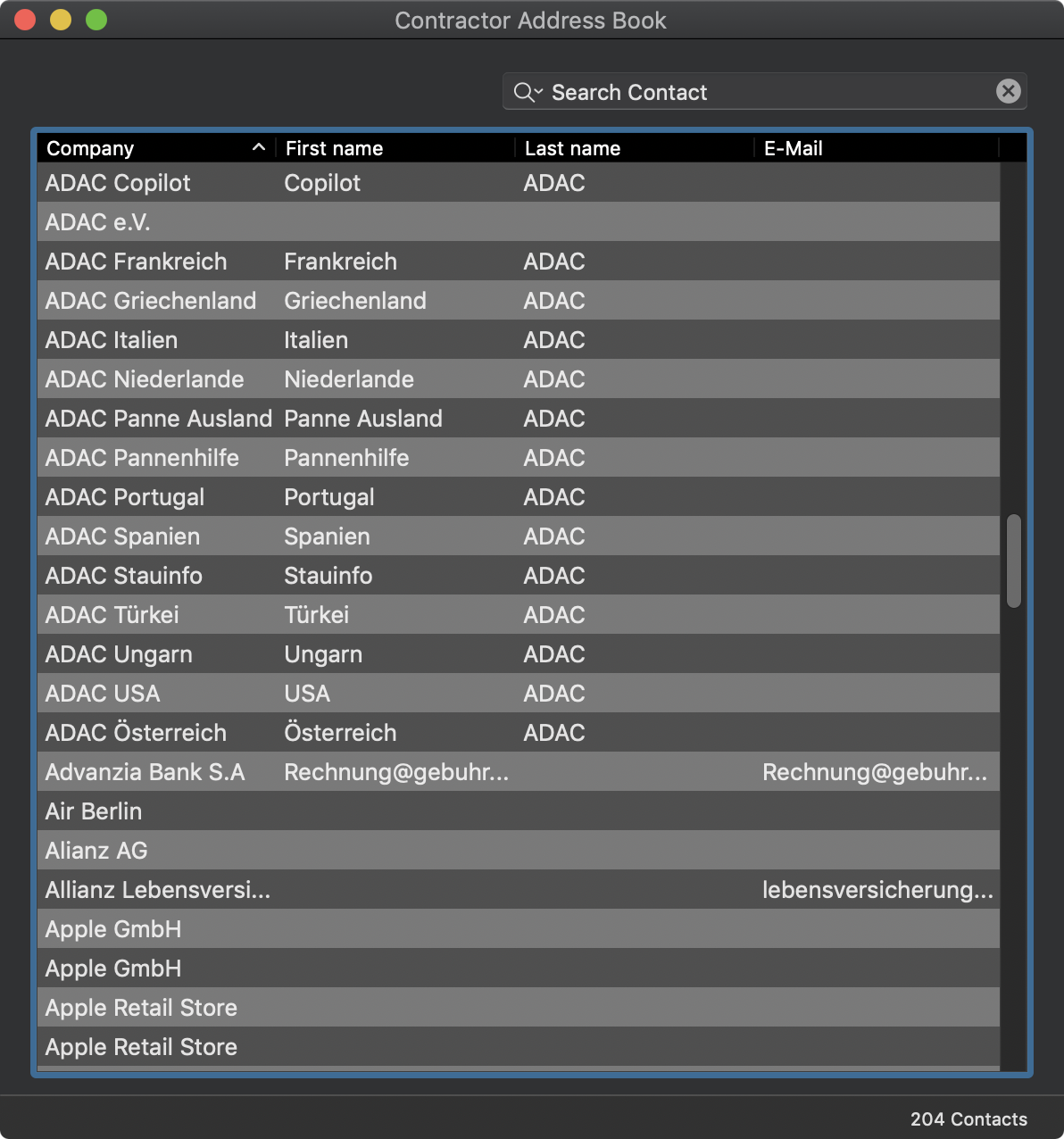The image size is (1064, 1139).
Task: Pick the ADAC Türkei row
Action: pos(518,614)
